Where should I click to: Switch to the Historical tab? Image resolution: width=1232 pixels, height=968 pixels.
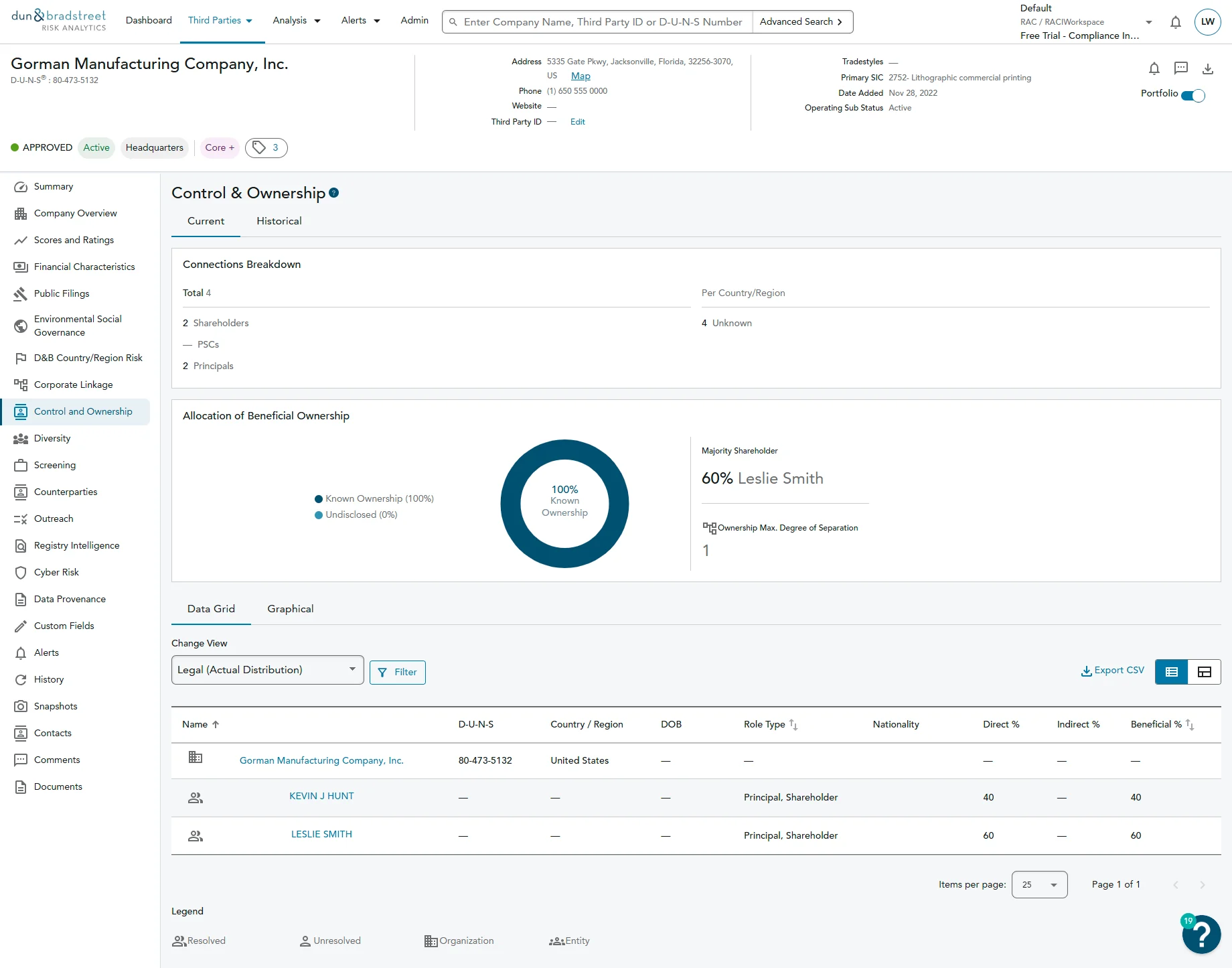279,221
